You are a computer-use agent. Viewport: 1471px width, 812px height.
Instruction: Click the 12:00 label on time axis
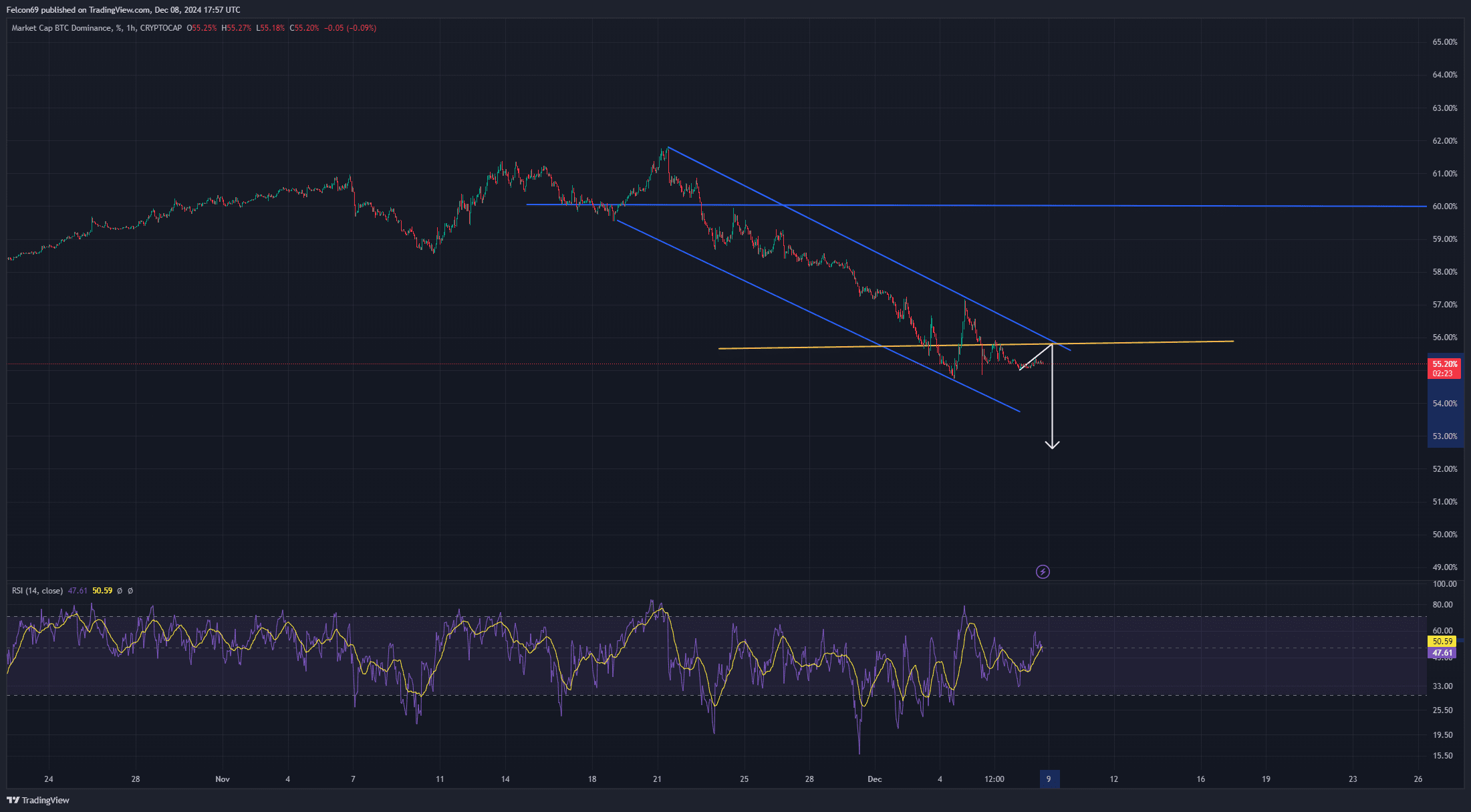[x=994, y=779]
